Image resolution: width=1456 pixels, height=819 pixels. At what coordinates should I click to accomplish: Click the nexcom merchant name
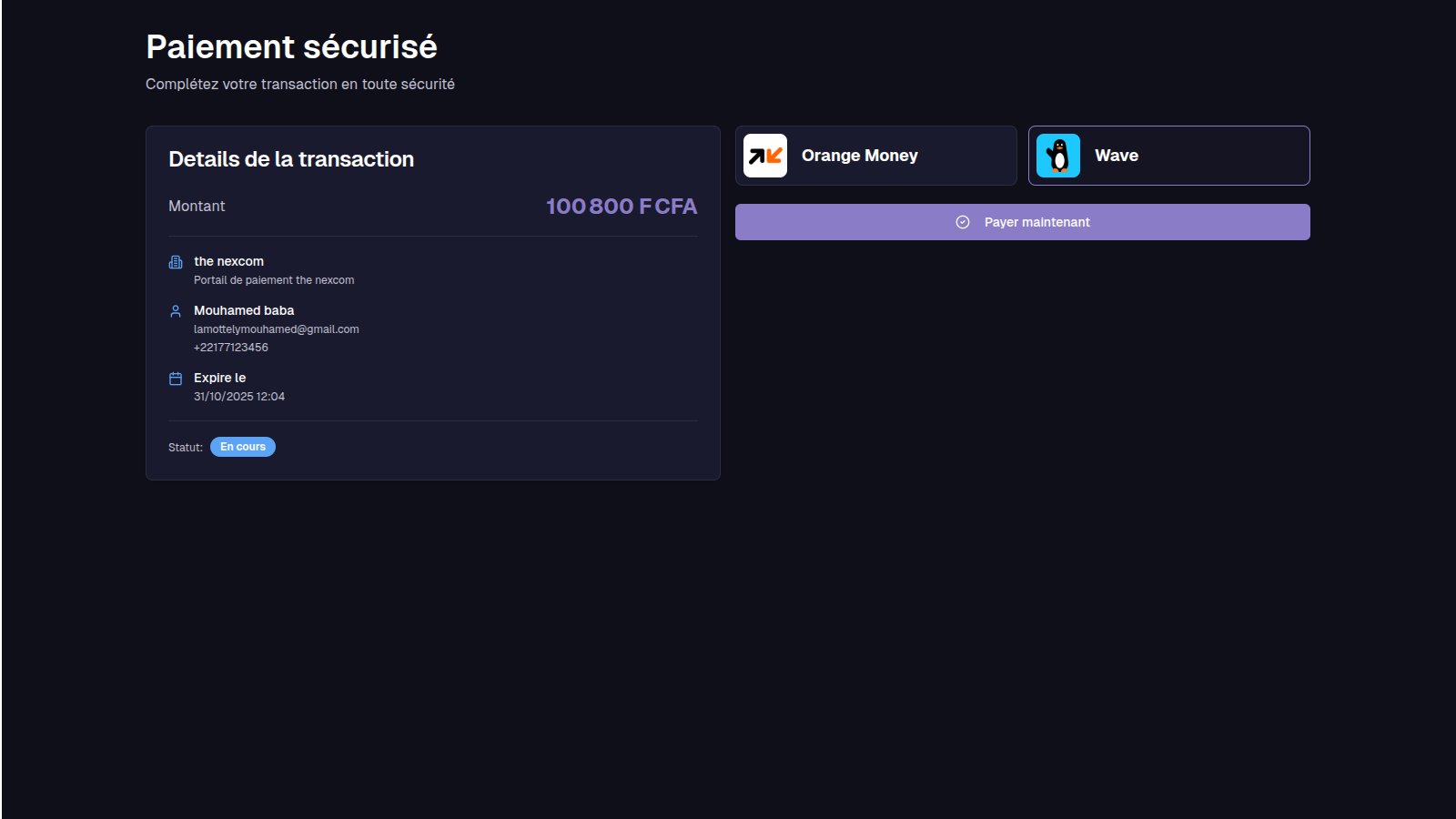pos(228,261)
